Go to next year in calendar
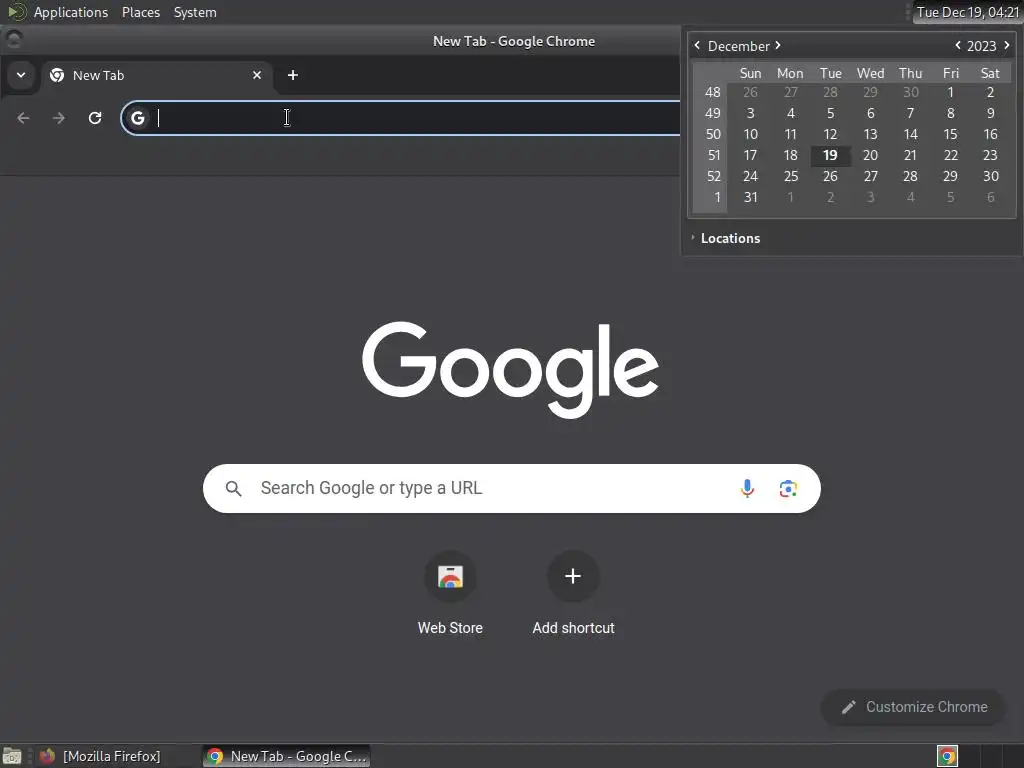The image size is (1024, 768). tap(1006, 45)
